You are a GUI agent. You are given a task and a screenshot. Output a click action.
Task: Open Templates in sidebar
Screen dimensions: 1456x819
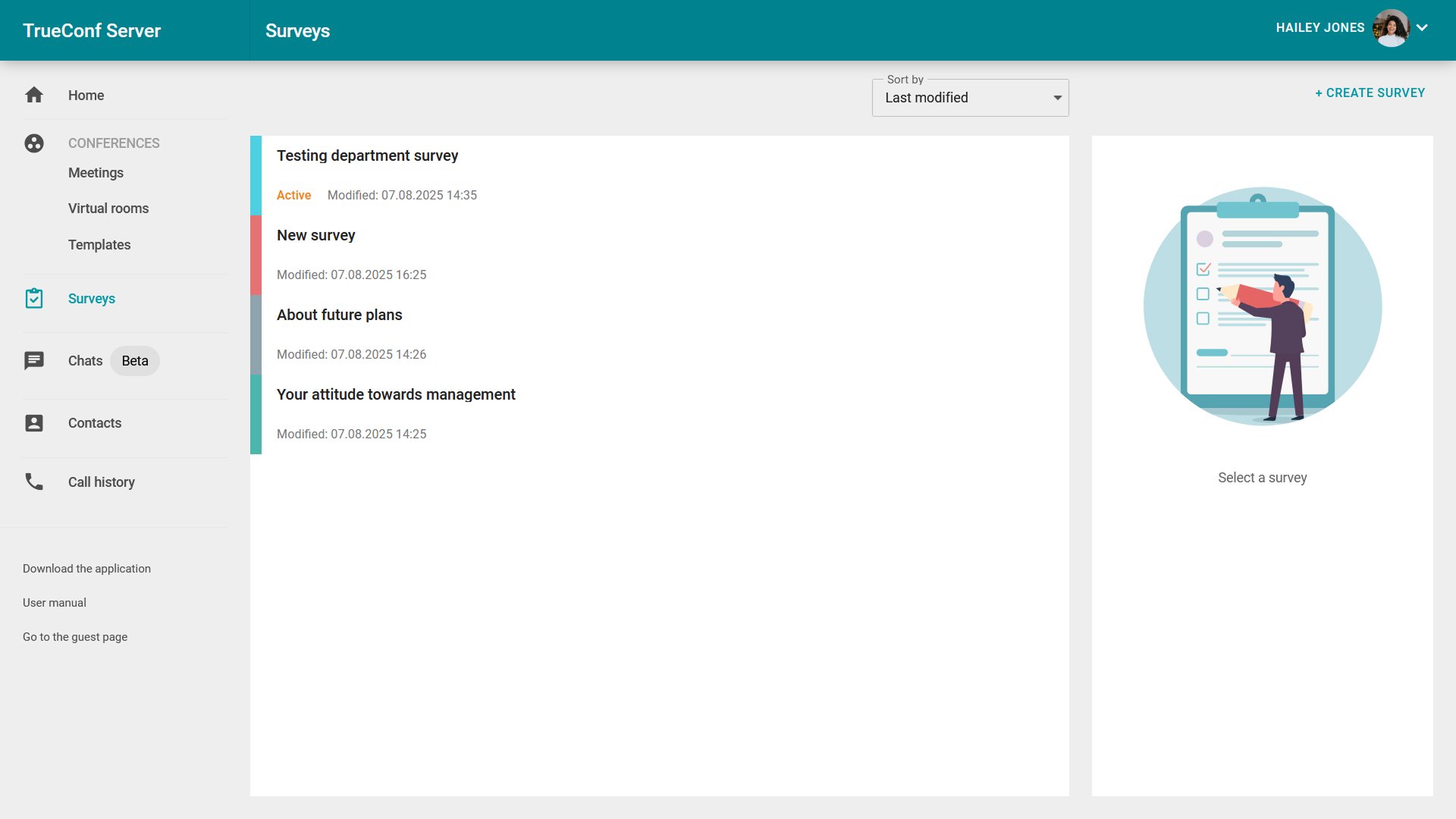[x=99, y=245]
